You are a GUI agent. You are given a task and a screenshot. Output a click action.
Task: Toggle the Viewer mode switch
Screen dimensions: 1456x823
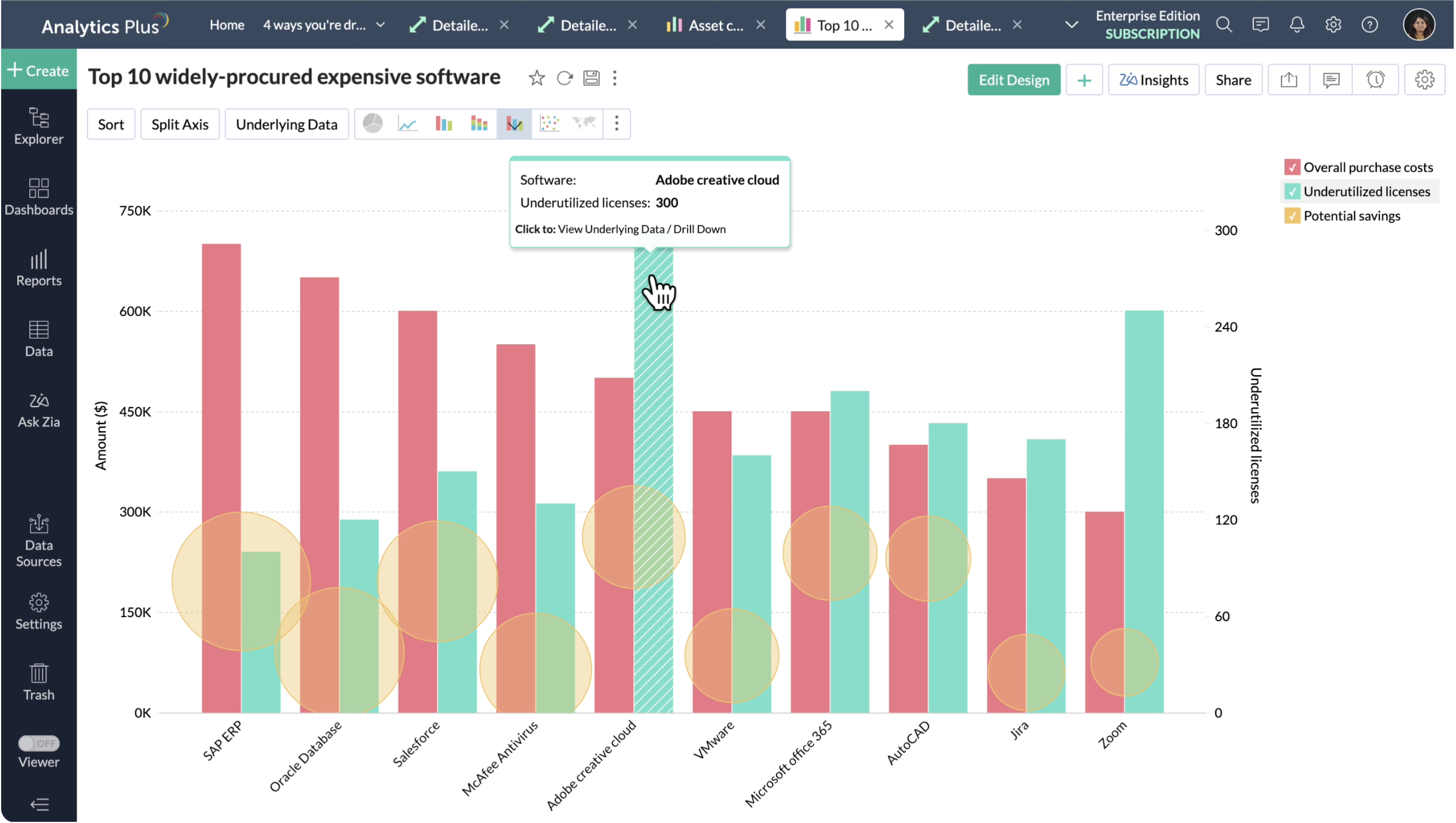[x=39, y=744]
